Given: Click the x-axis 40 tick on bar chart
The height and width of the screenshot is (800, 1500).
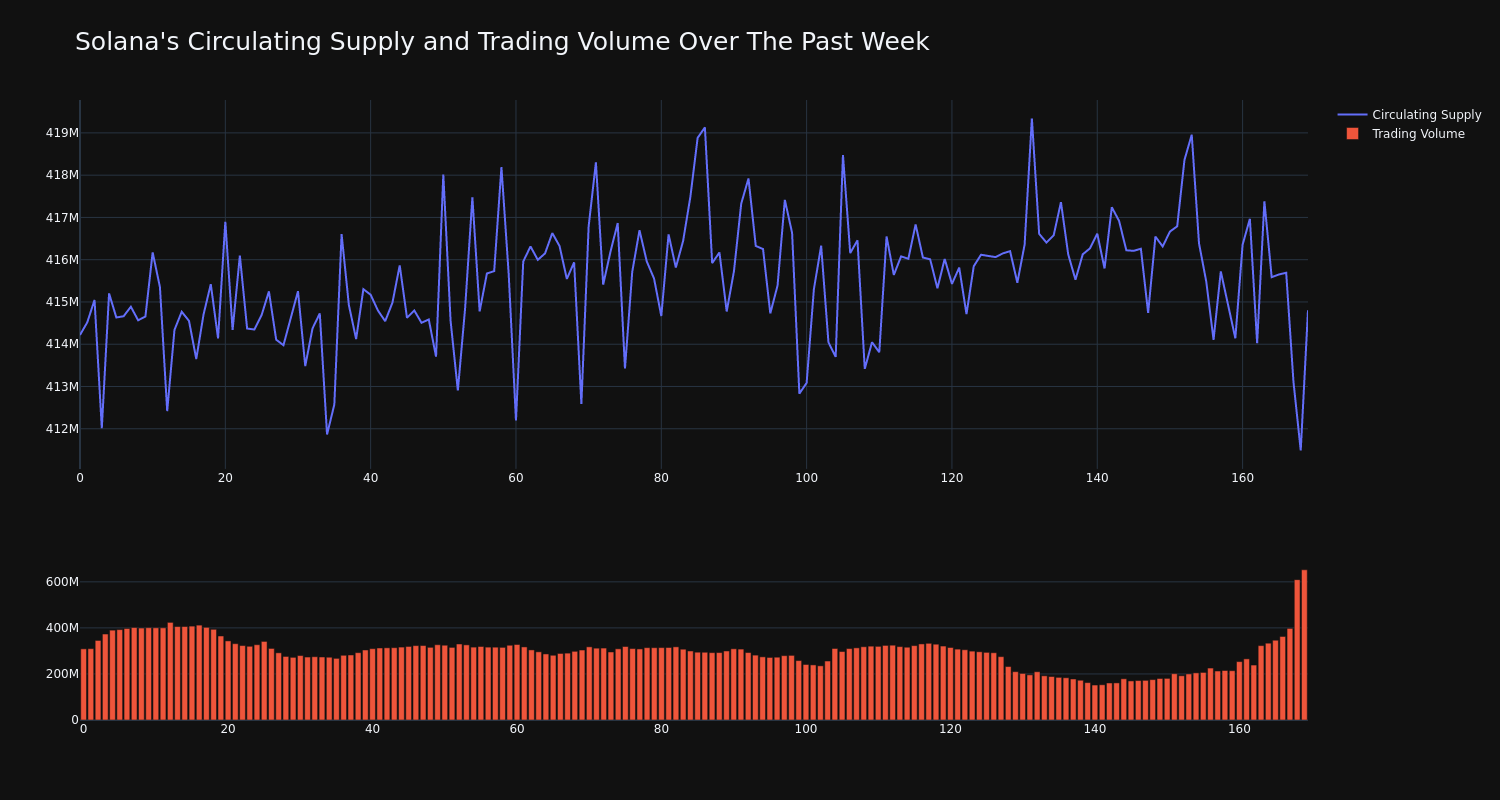Looking at the screenshot, I should coord(372,729).
